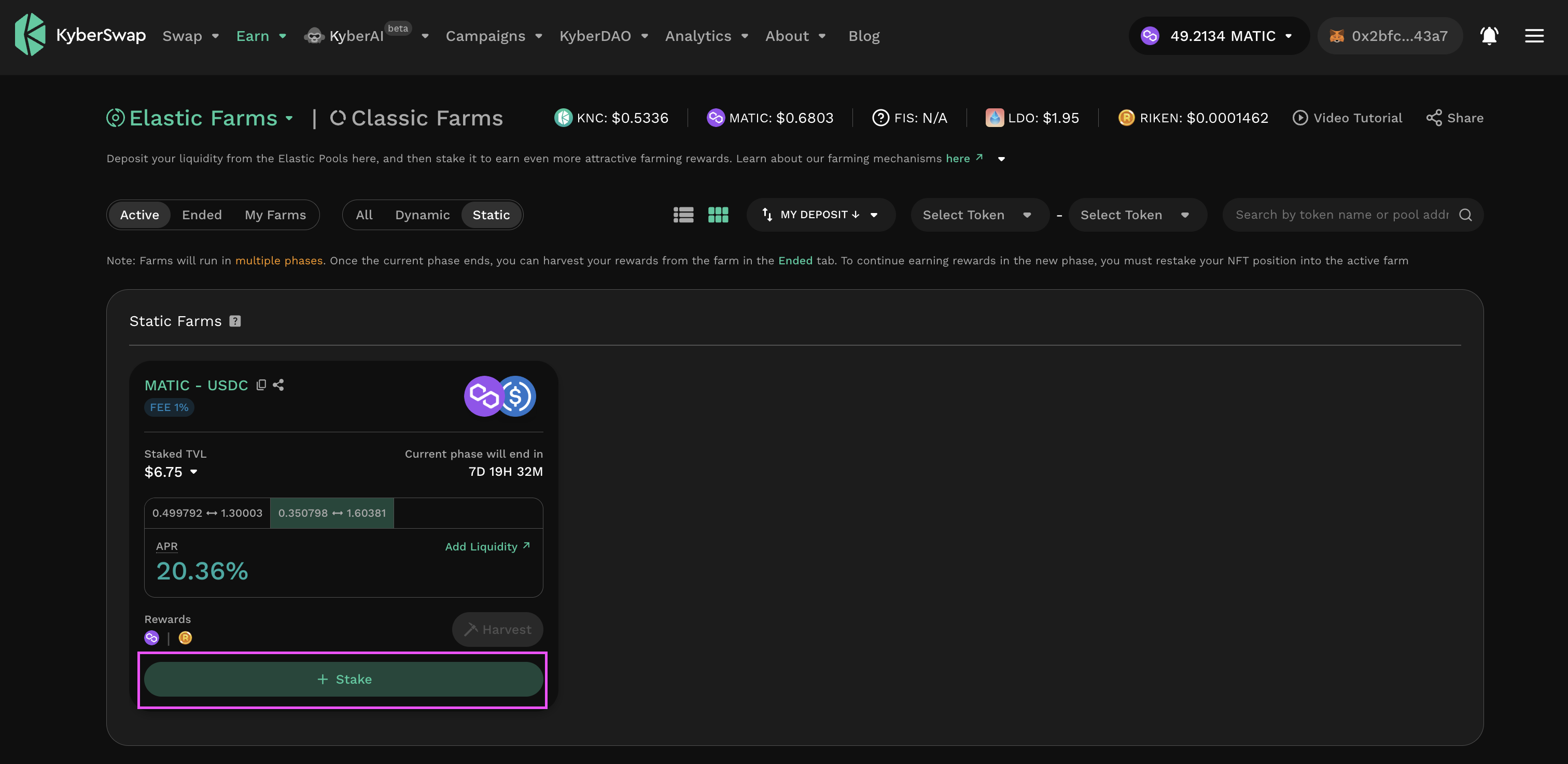The width and height of the screenshot is (1568, 764).
Task: Click the Video Tutorial link
Action: (x=1347, y=117)
